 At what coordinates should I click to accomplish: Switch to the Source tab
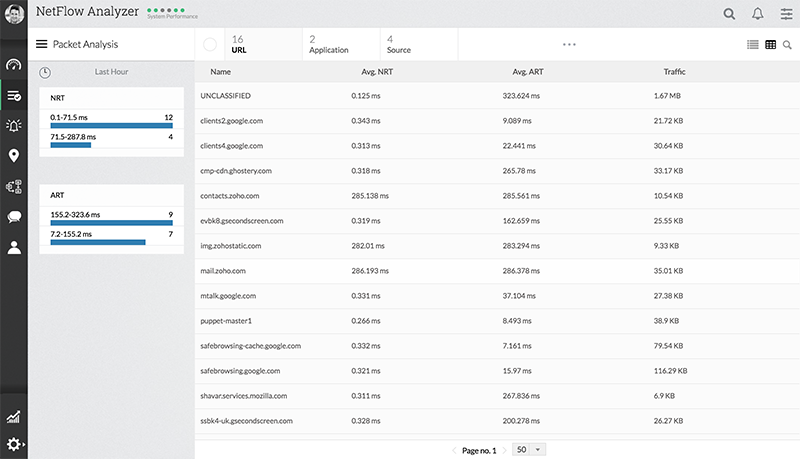[x=398, y=44]
